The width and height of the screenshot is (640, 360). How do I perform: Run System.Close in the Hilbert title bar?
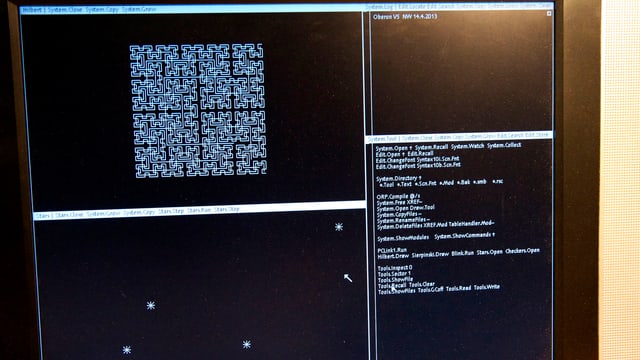coord(65,9)
